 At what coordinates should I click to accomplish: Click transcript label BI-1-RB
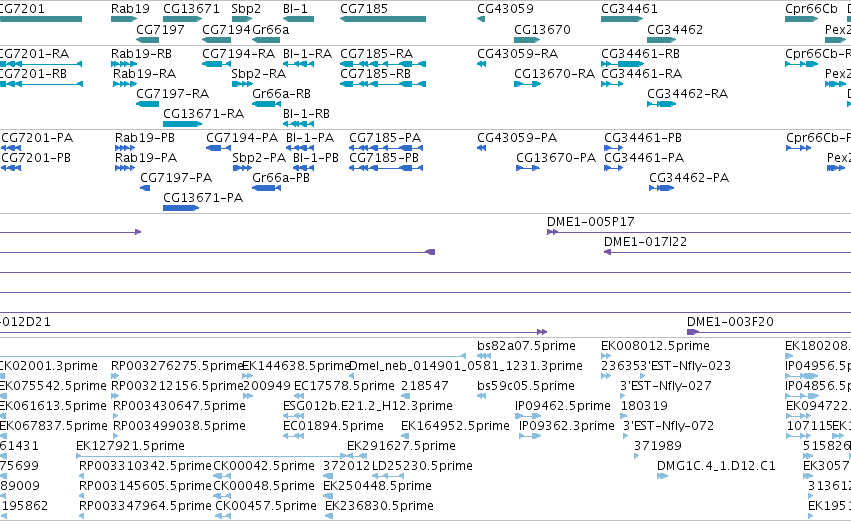point(306,114)
